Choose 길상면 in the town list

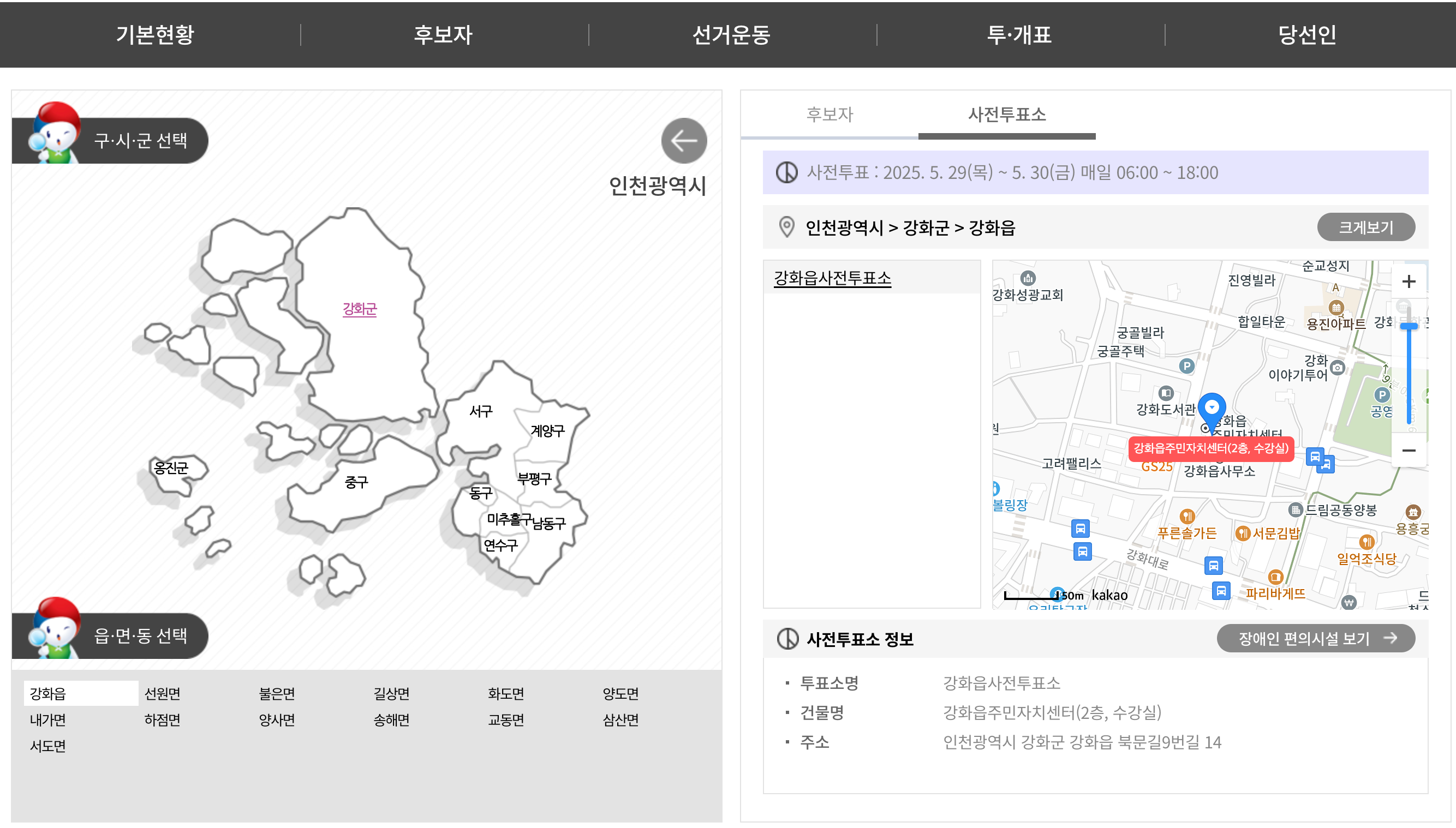(x=391, y=693)
